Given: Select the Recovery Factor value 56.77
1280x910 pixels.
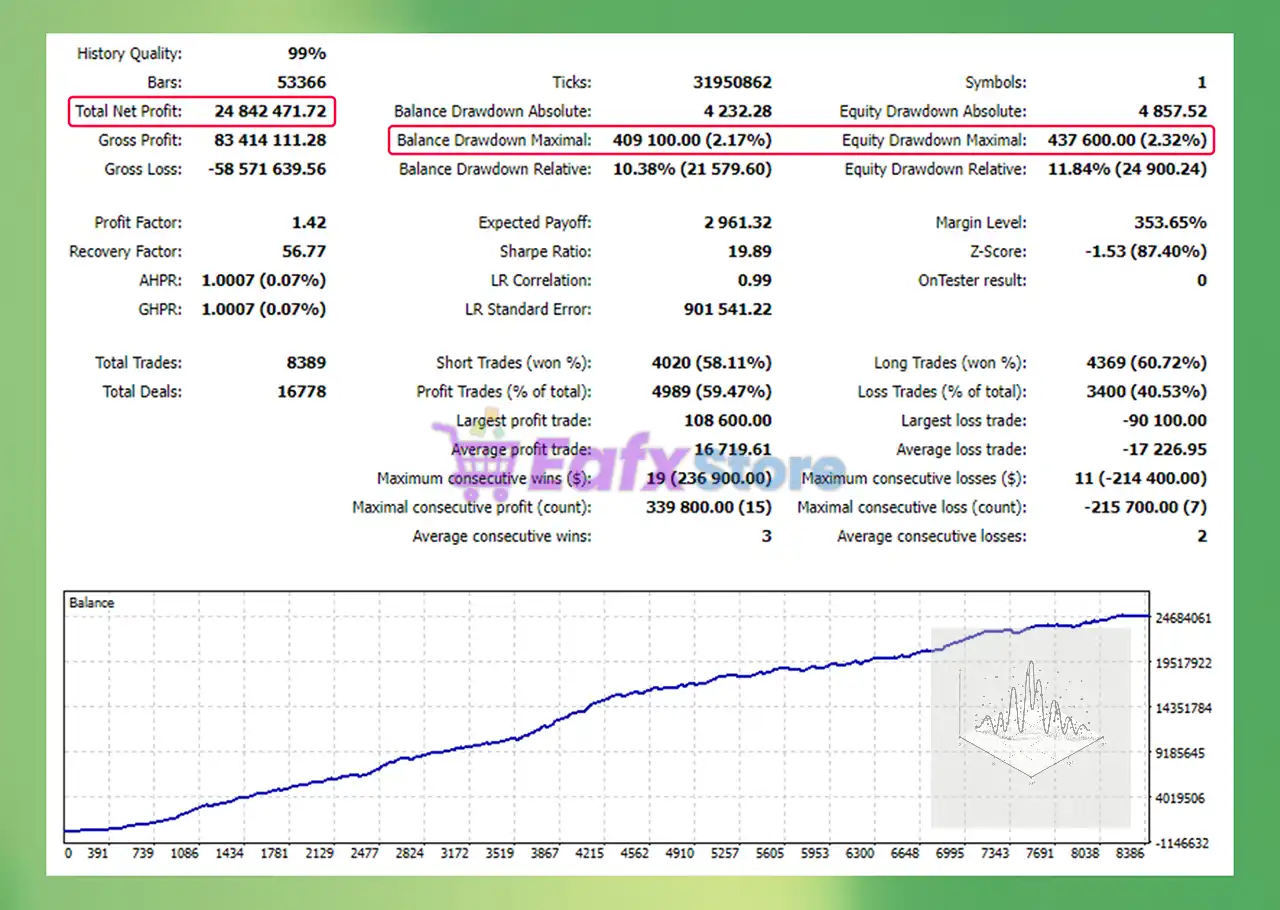Looking at the screenshot, I should coord(302,252).
